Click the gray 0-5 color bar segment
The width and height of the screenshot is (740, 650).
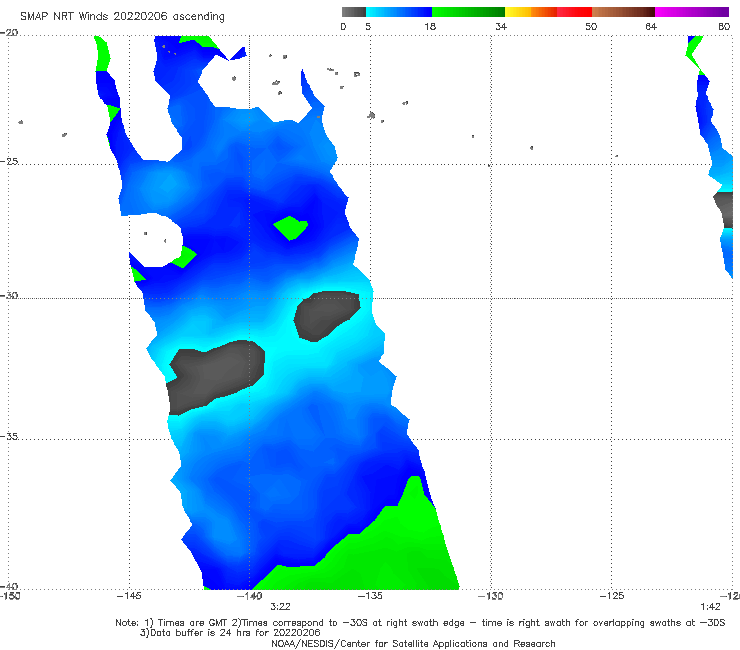tap(354, 12)
